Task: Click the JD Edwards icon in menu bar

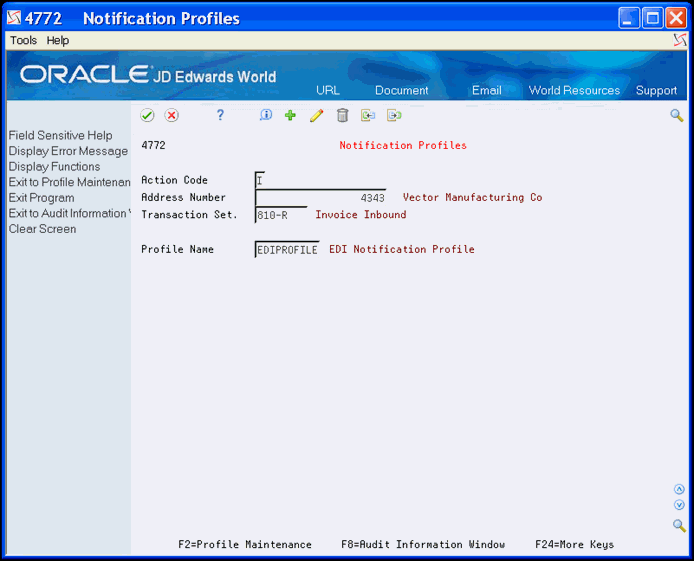Action: click(x=680, y=40)
